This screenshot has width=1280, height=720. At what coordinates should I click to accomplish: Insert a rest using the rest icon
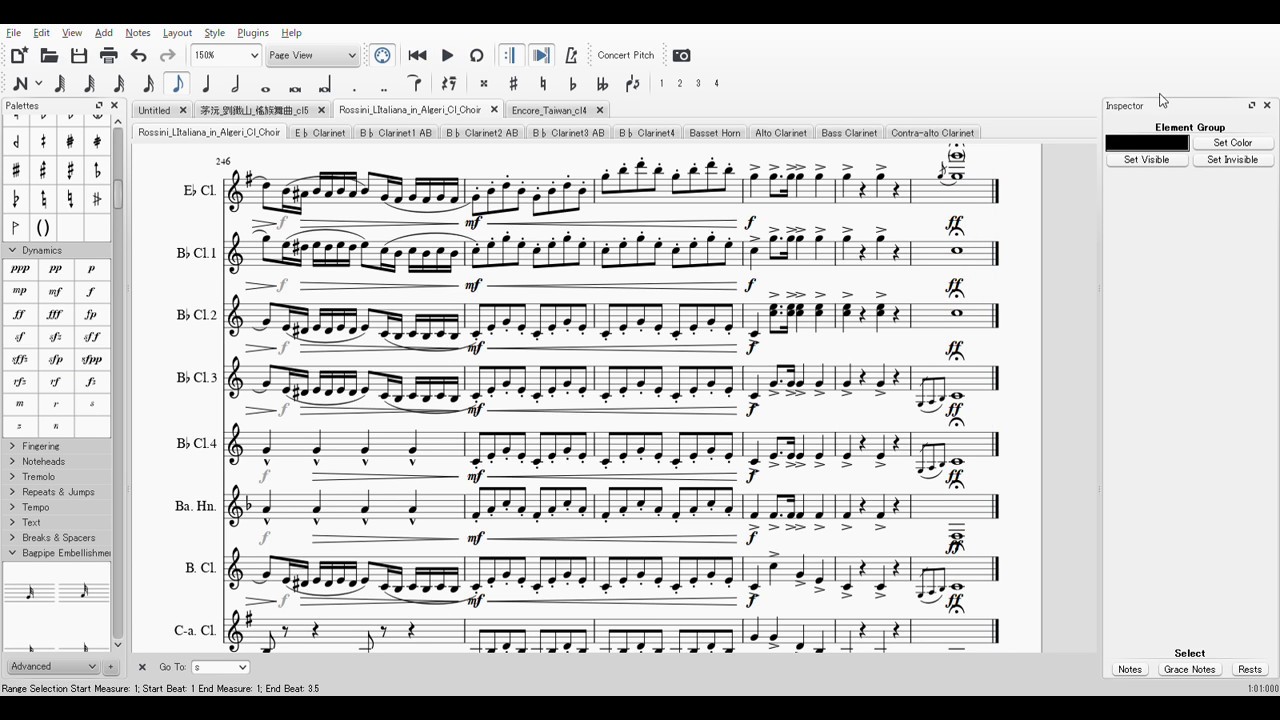tap(449, 84)
